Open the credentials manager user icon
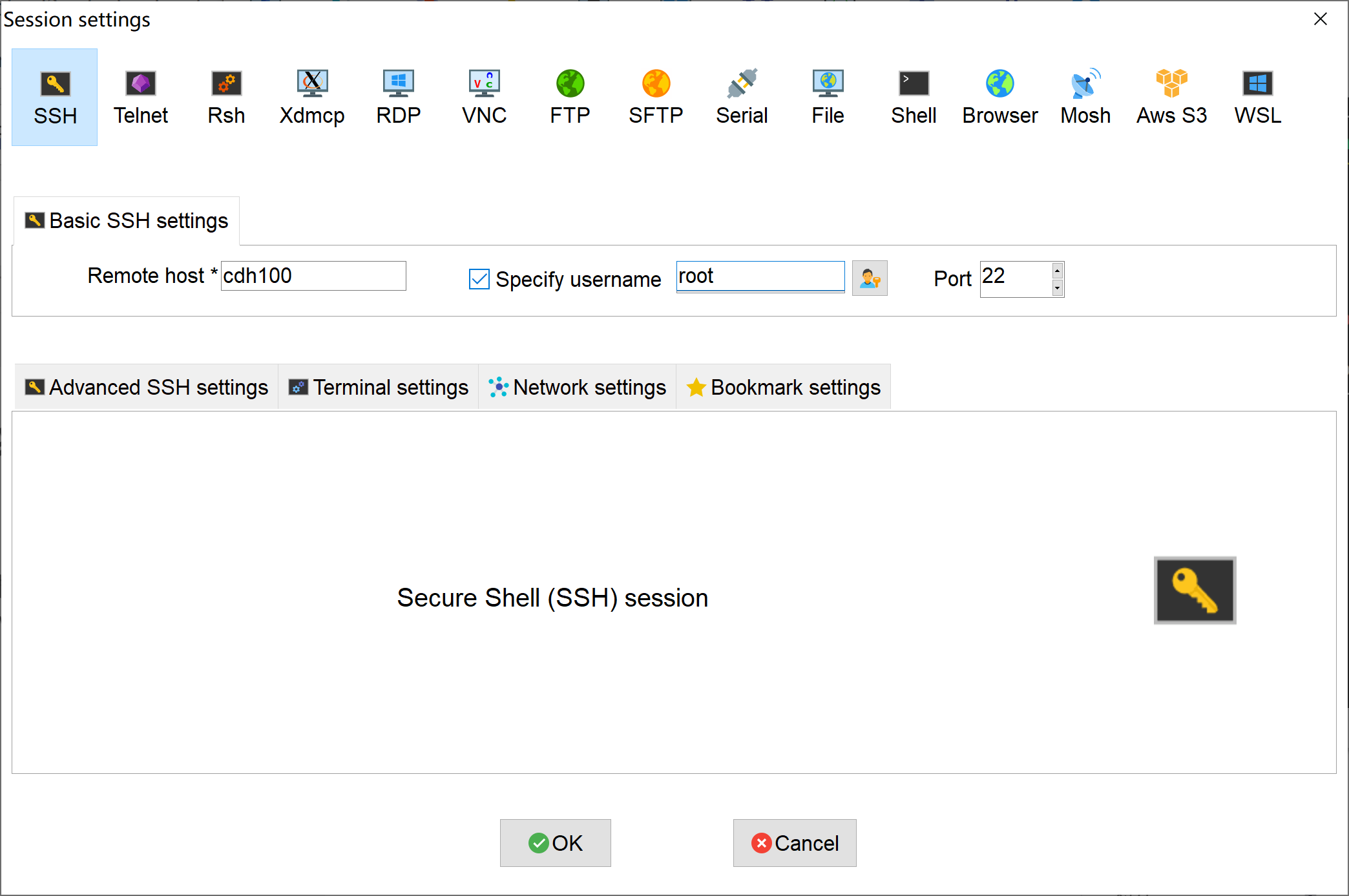 tap(870, 278)
